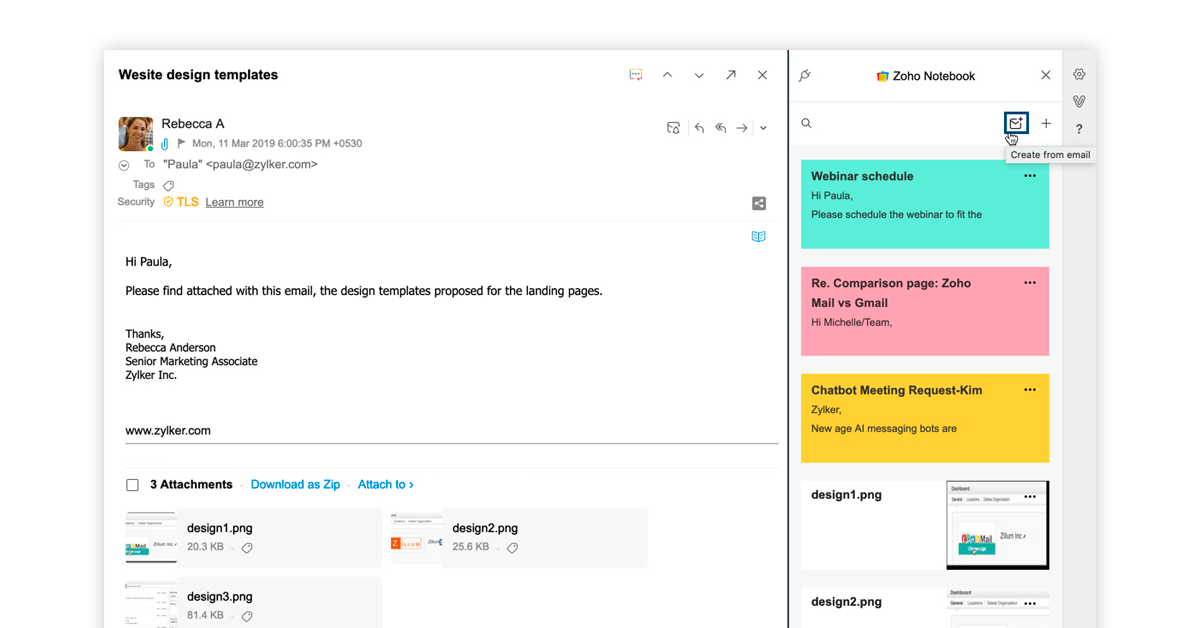
Task: Open help question mark in right sidebar
Action: click(1079, 129)
